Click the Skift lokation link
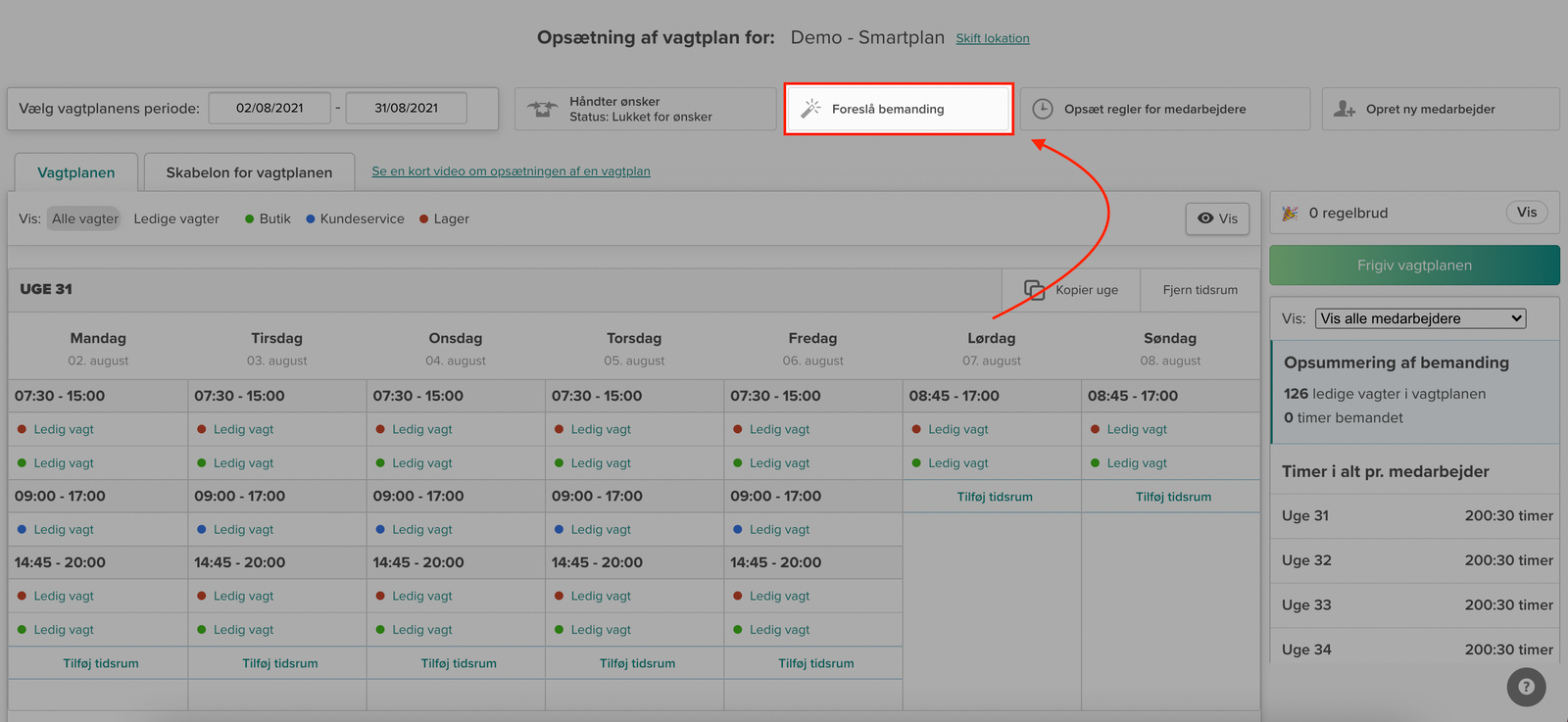 [992, 38]
